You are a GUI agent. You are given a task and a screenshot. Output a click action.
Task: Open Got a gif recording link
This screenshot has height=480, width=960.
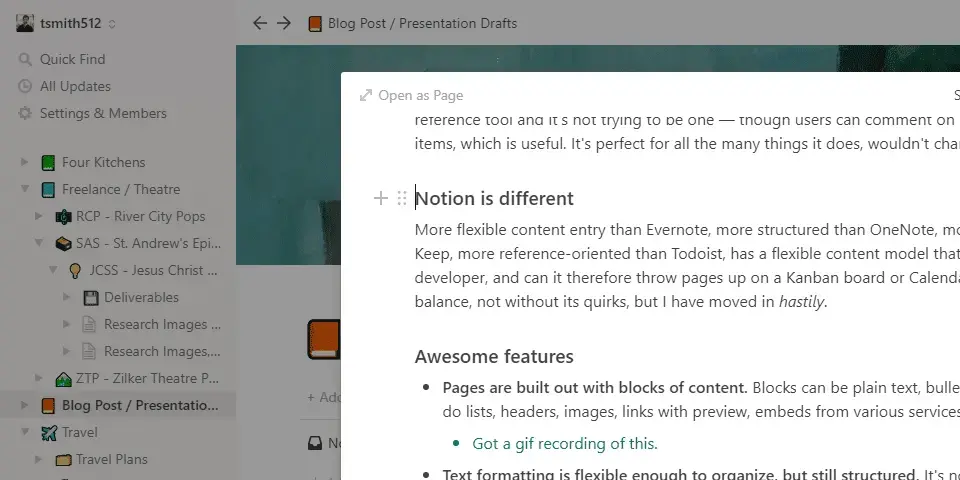point(565,443)
